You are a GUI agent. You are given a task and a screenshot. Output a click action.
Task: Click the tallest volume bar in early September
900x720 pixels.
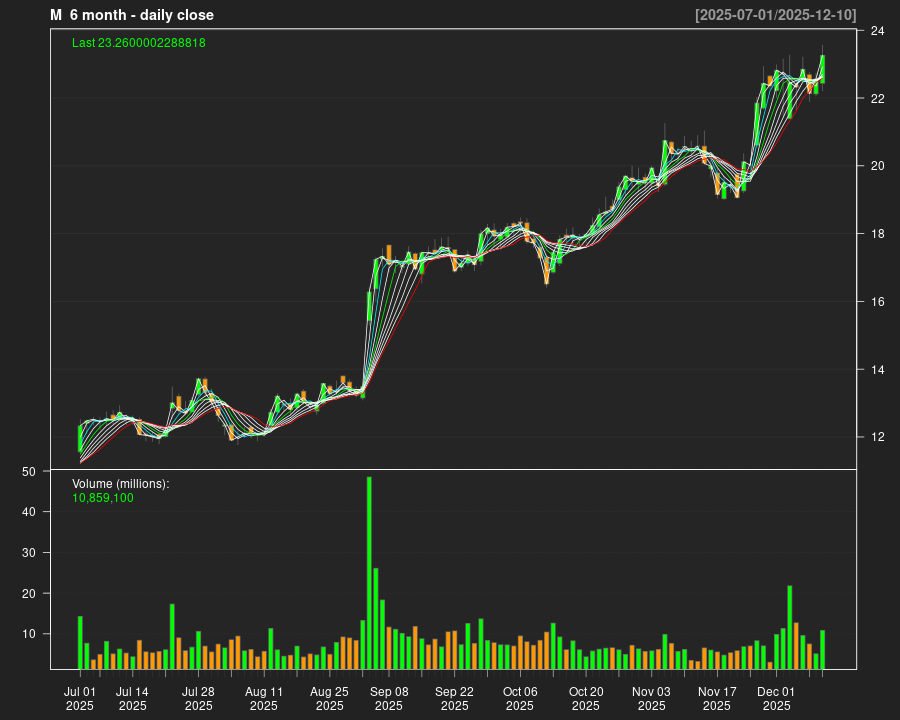(369, 572)
